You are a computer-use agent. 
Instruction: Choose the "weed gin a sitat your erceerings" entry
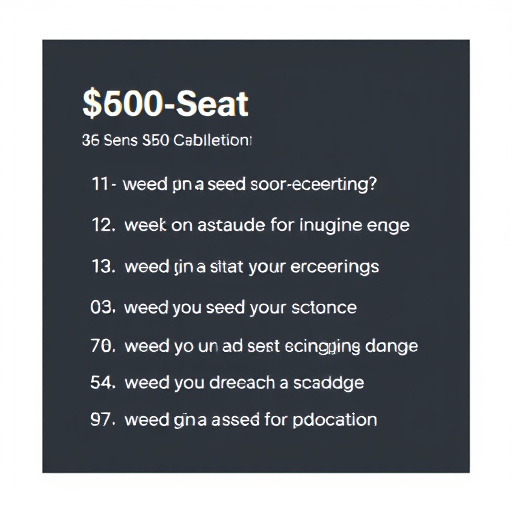pos(252,267)
